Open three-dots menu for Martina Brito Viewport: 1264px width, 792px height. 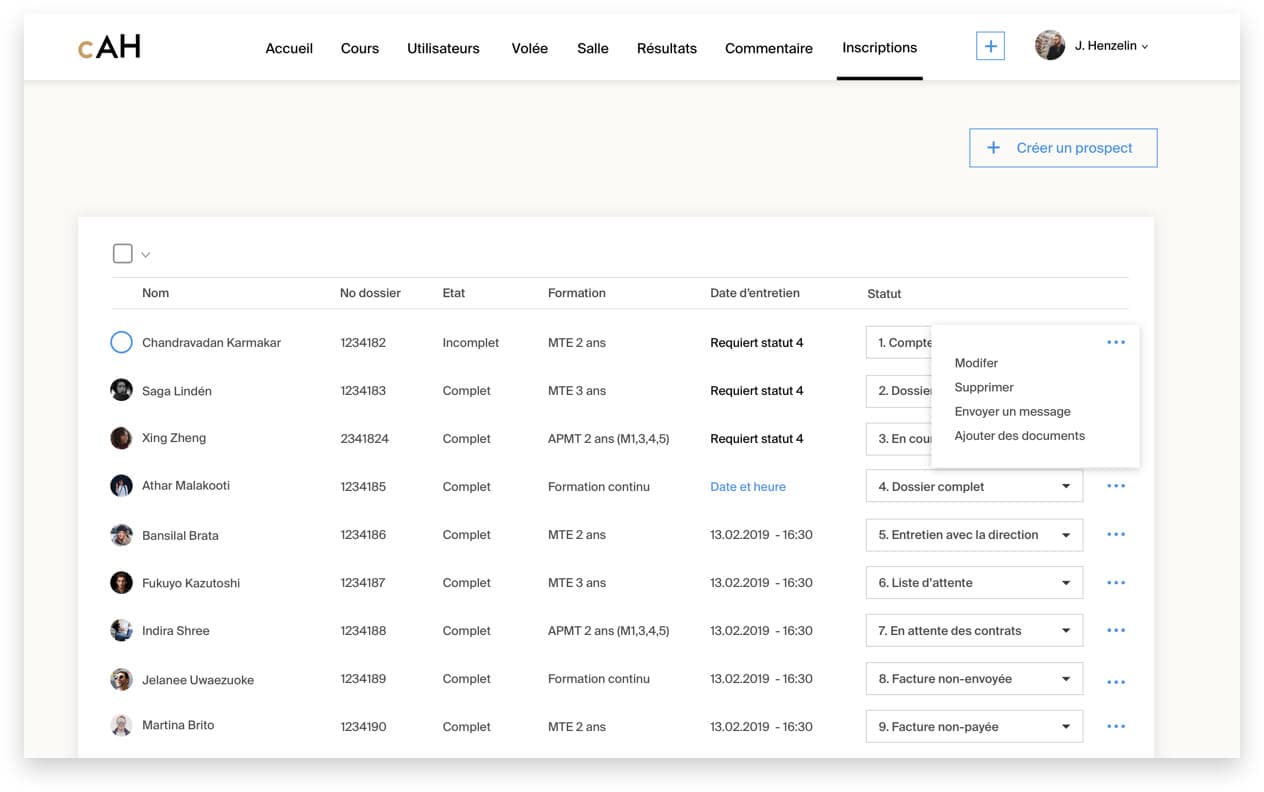(1116, 726)
